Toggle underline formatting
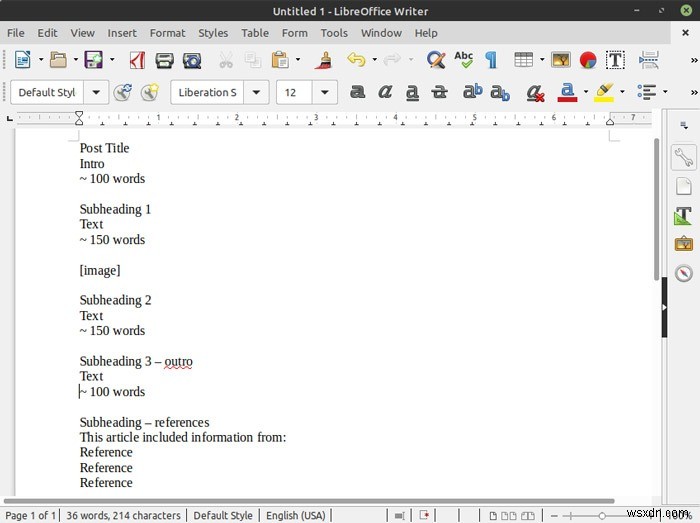700x523 pixels. [x=412, y=93]
